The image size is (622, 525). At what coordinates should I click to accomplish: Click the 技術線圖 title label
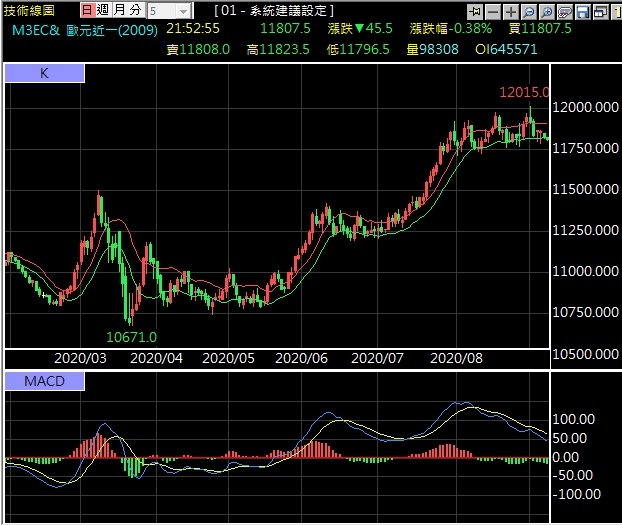29,10
